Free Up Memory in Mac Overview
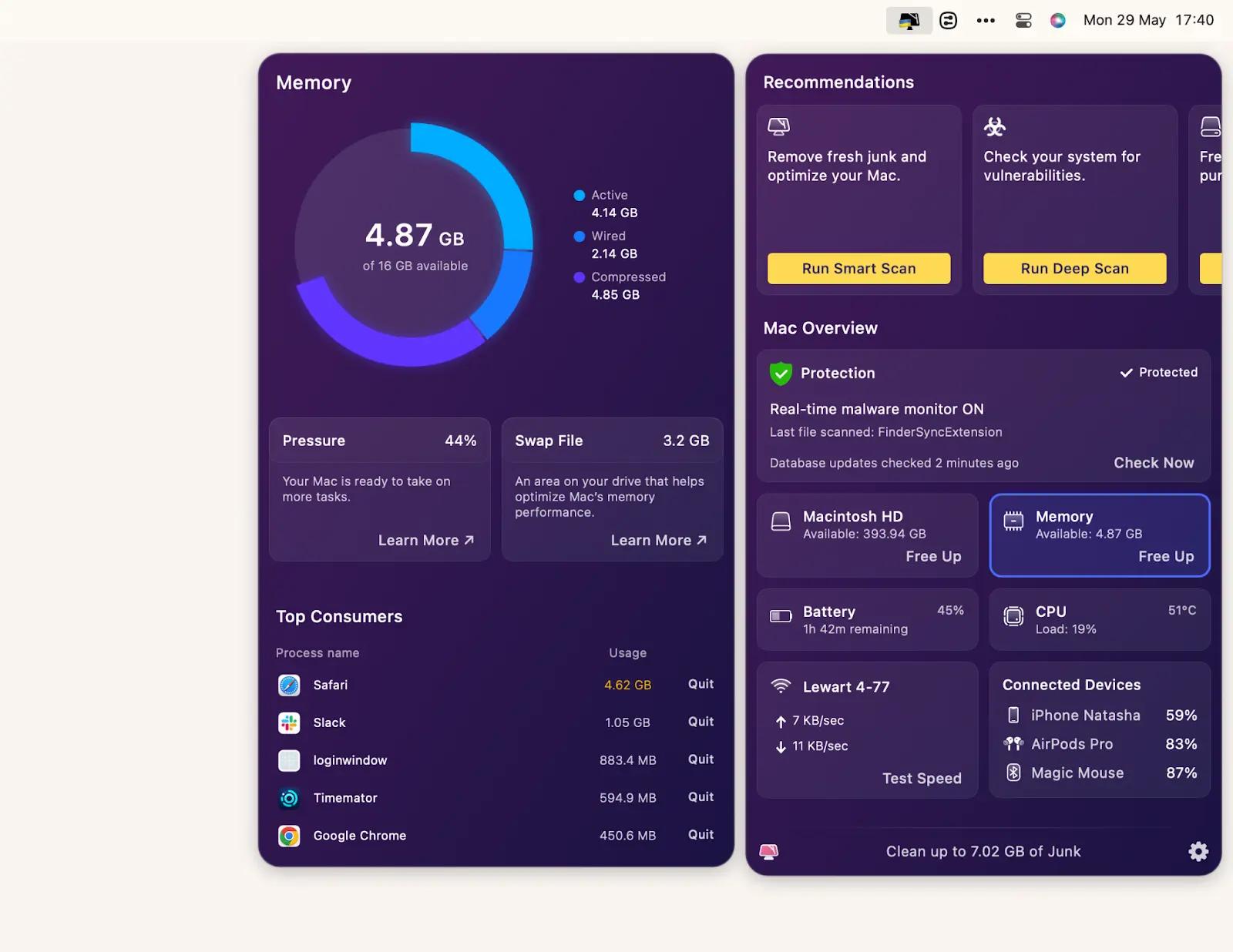This screenshot has width=1233, height=952. (x=1166, y=555)
